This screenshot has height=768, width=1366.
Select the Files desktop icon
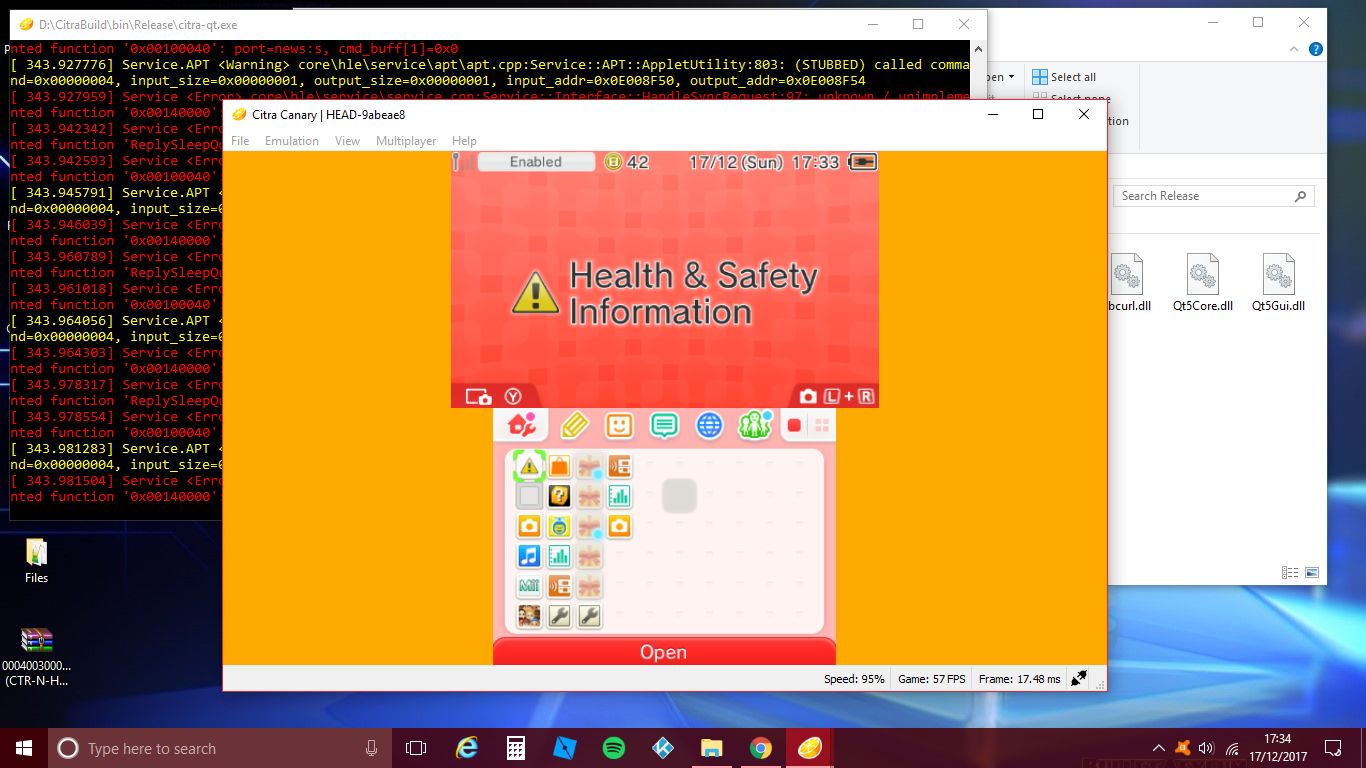pos(36,562)
